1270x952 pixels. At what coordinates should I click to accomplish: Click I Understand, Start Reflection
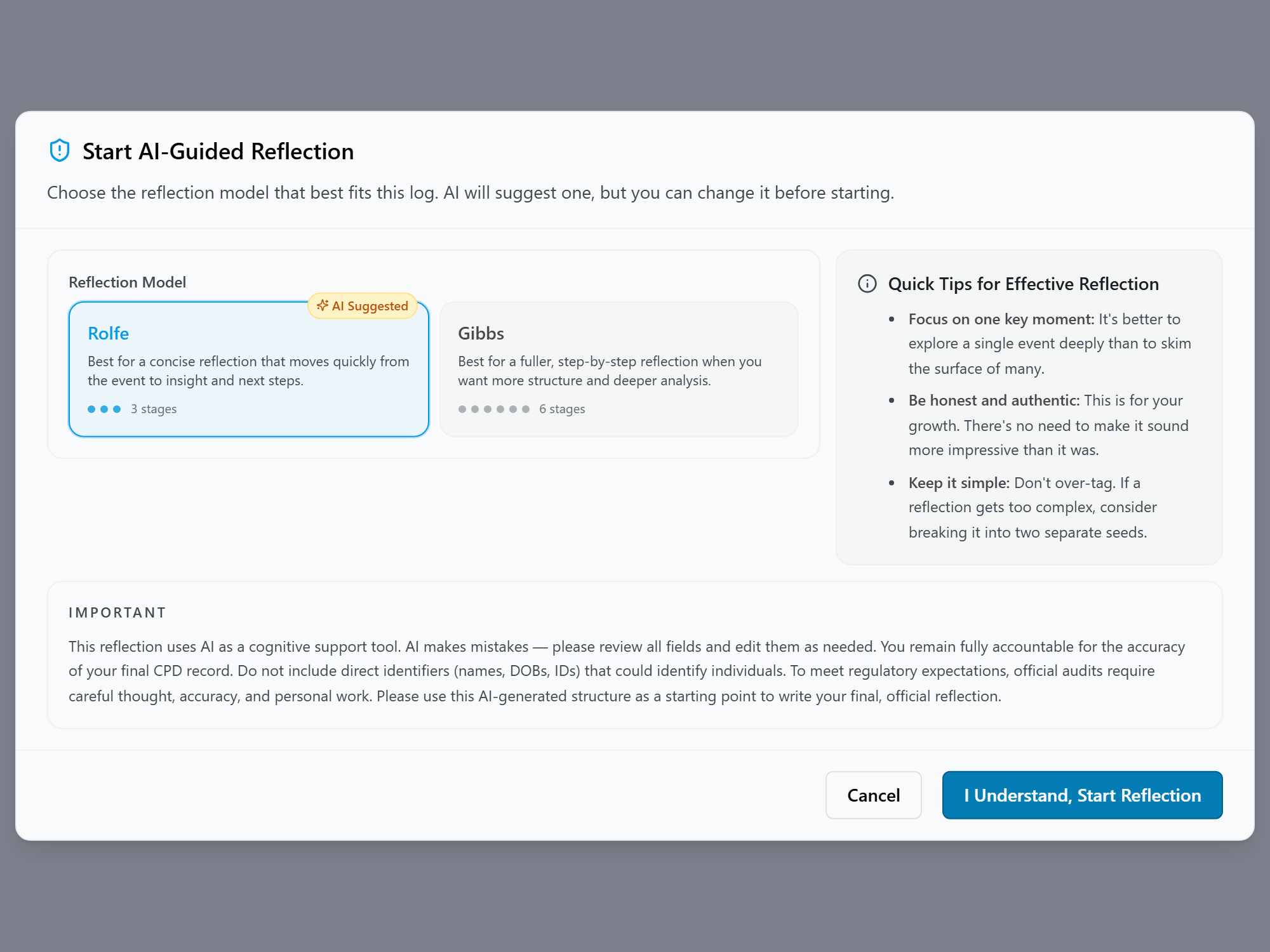tap(1082, 795)
